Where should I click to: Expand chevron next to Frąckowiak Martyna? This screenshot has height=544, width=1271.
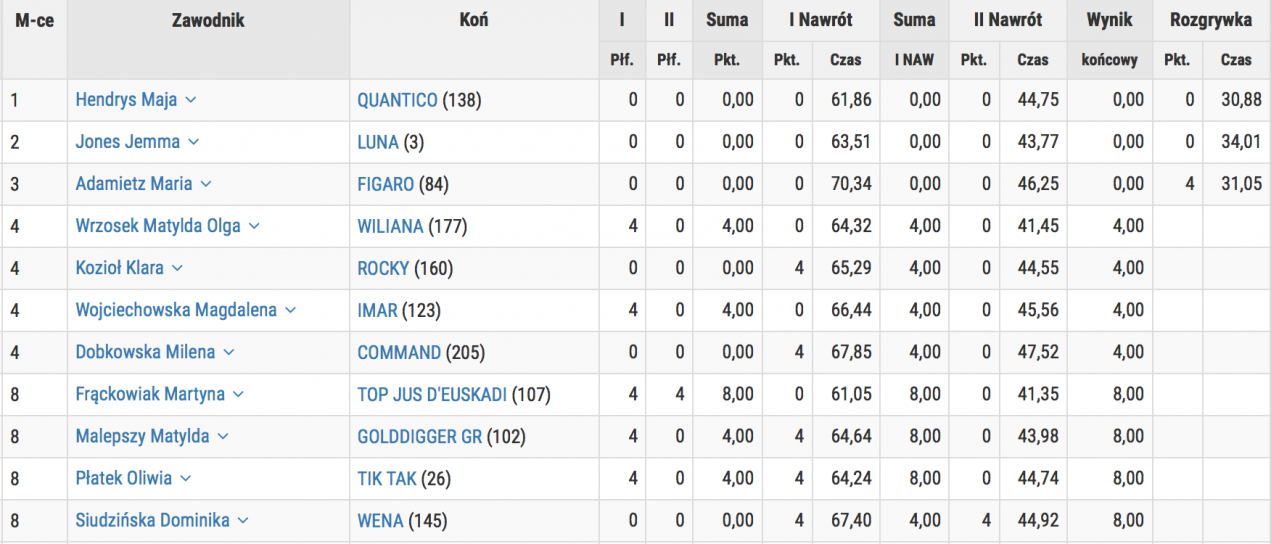(238, 394)
